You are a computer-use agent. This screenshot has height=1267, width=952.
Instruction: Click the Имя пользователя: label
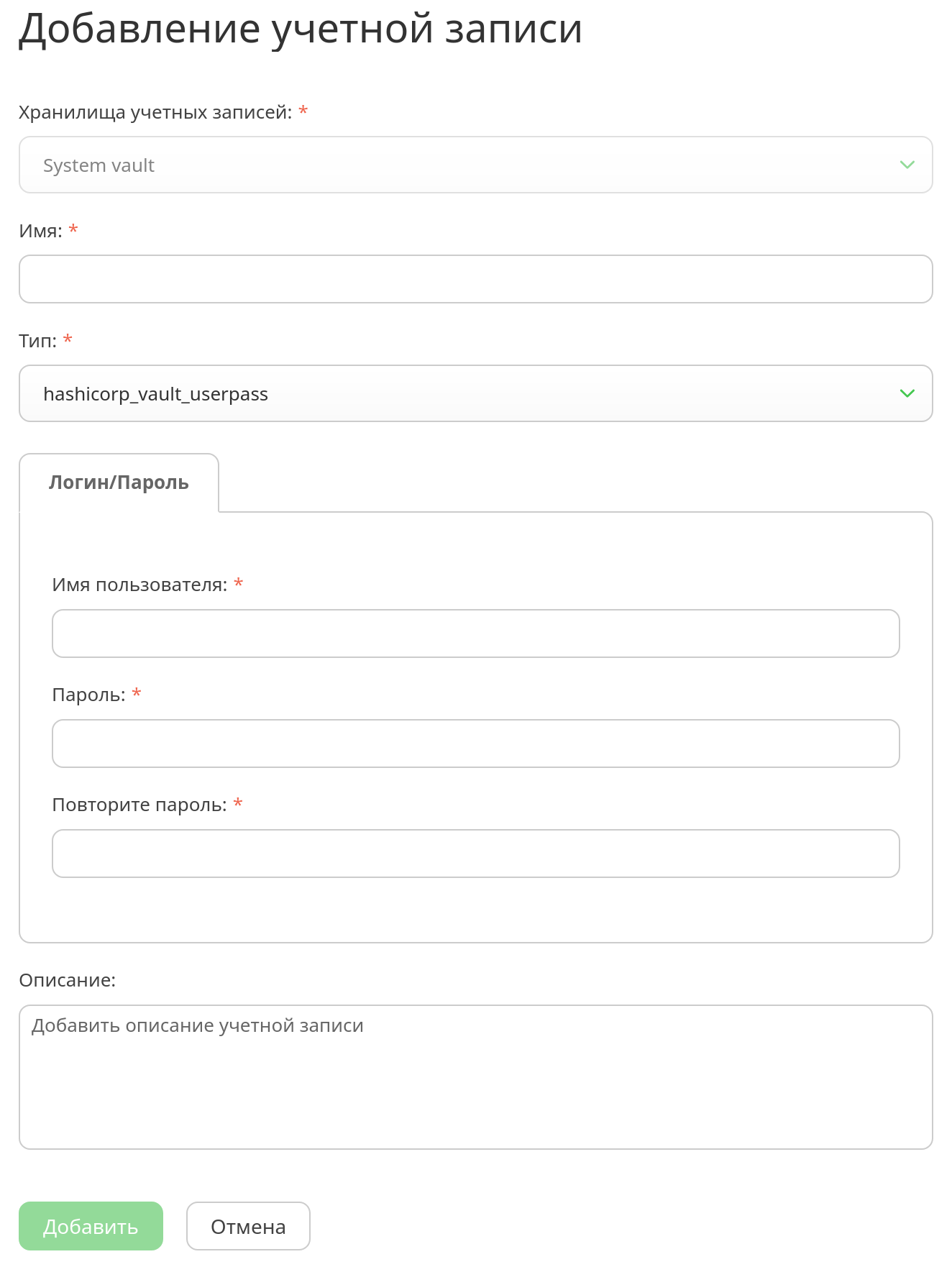point(139,585)
